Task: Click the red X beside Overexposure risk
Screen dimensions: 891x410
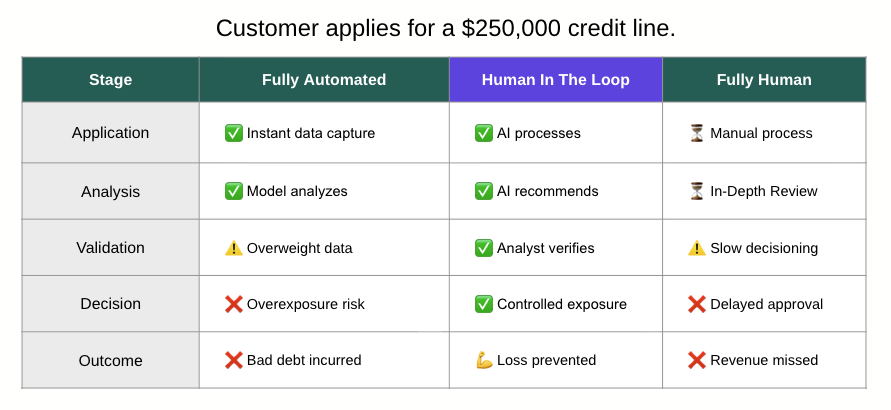Action: [234, 304]
